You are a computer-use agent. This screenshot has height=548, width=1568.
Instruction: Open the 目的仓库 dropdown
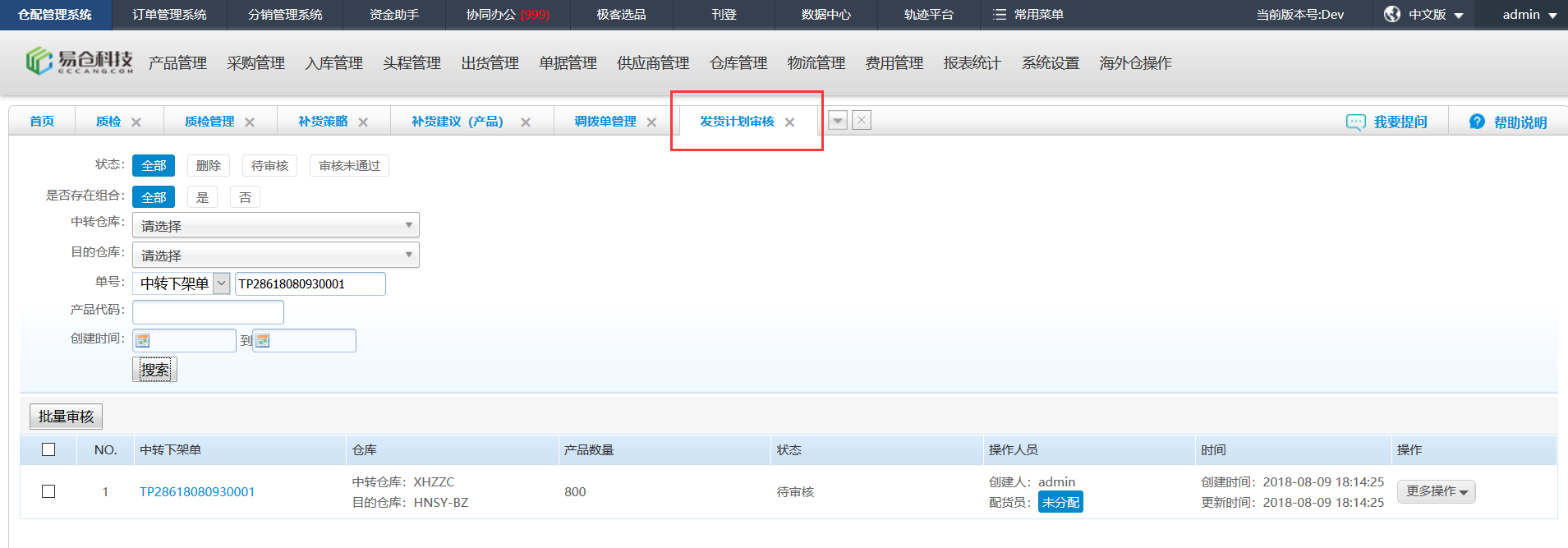(275, 255)
